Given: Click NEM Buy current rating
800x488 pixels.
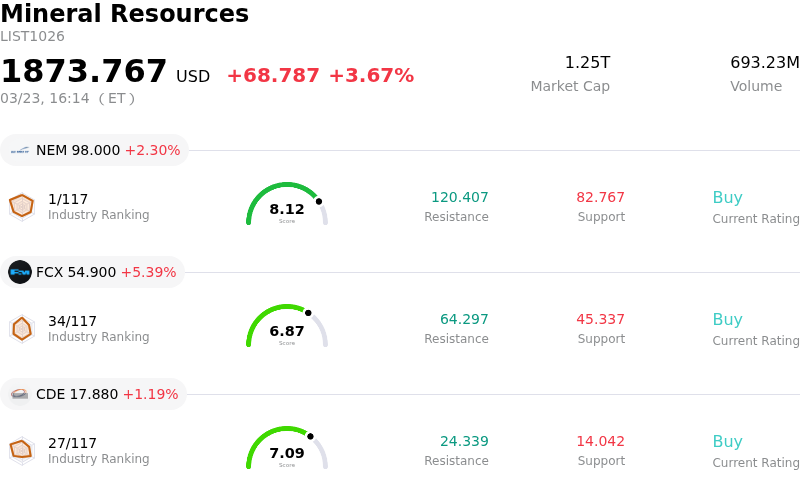Looking at the screenshot, I should click(x=727, y=198).
